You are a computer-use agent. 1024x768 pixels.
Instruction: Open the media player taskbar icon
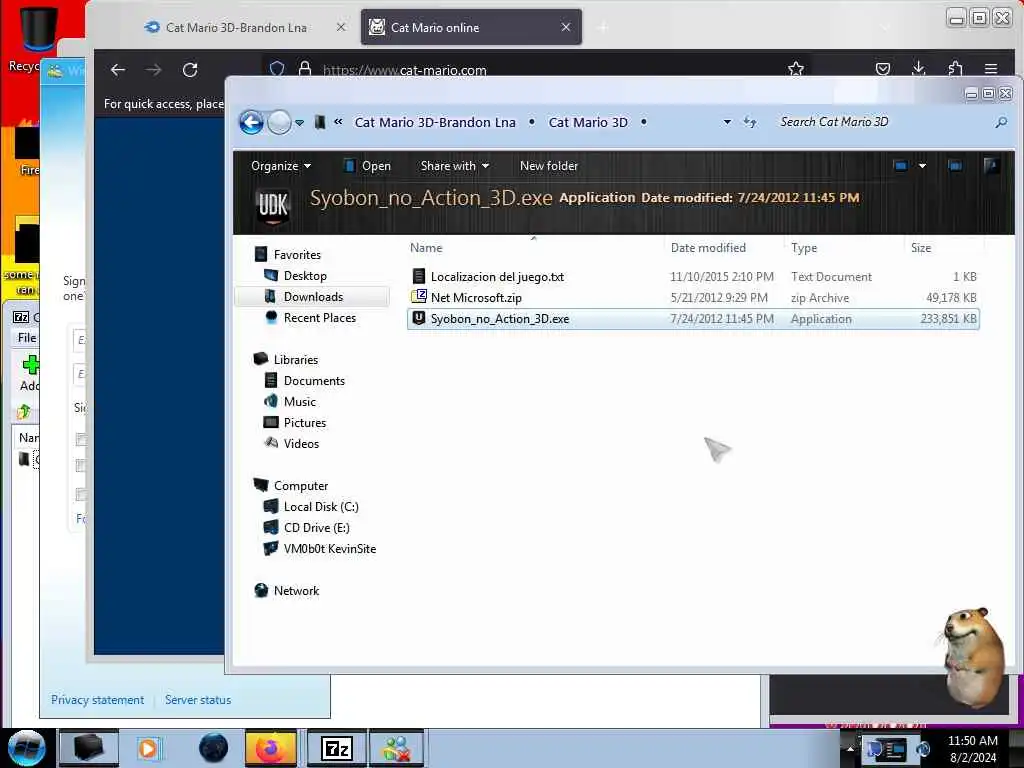coord(148,748)
